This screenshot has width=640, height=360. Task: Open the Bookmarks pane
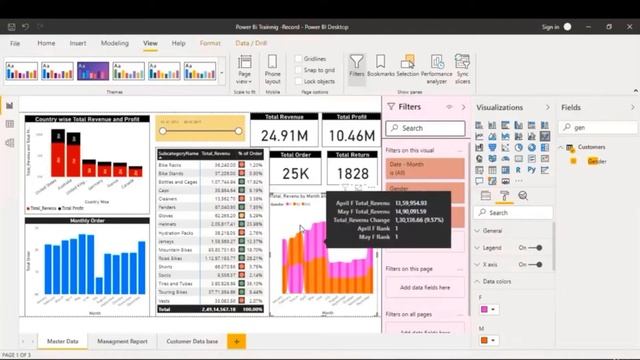point(381,66)
